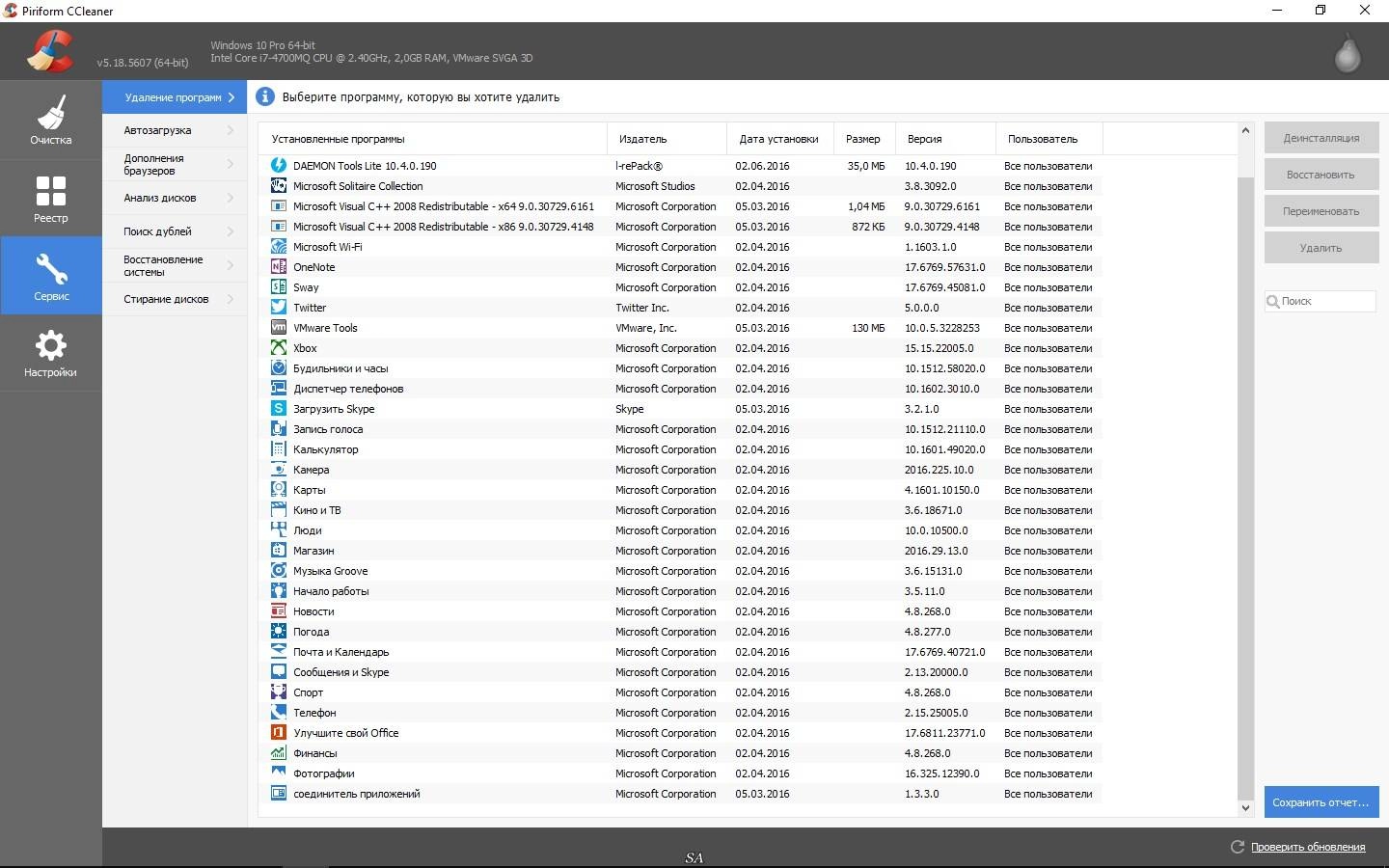Viewport: 1389px width, 868px height.
Task: Select the Сервис tools section
Action: tap(50, 276)
